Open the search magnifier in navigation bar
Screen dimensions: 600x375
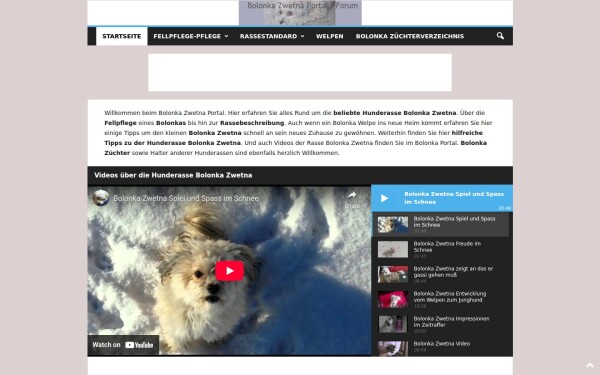tap(500, 36)
